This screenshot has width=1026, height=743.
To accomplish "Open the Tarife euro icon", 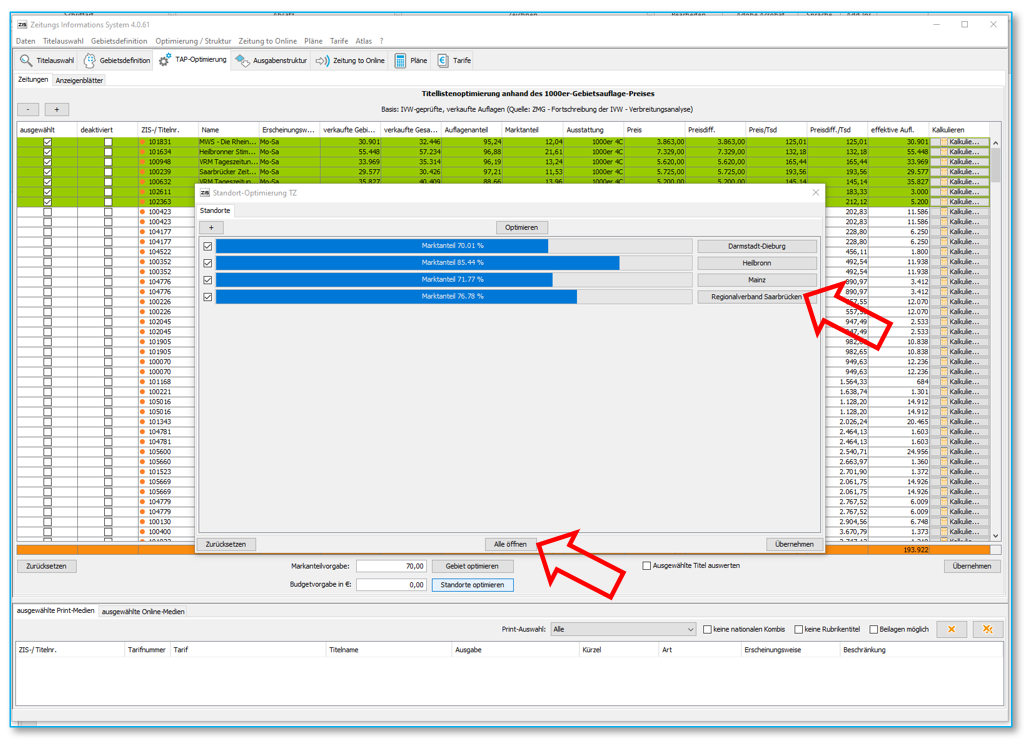I will [x=443, y=61].
